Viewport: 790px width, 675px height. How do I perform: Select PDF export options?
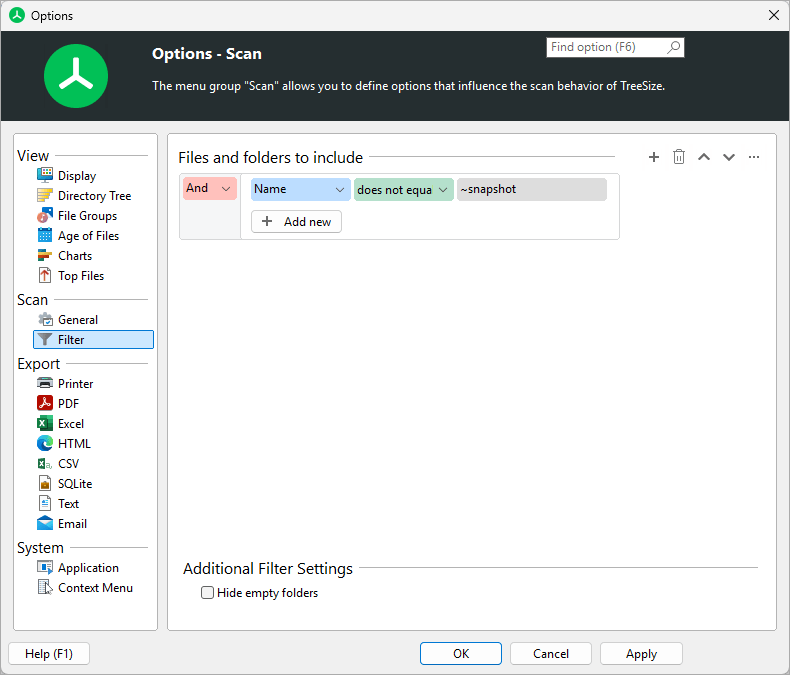(x=68, y=404)
